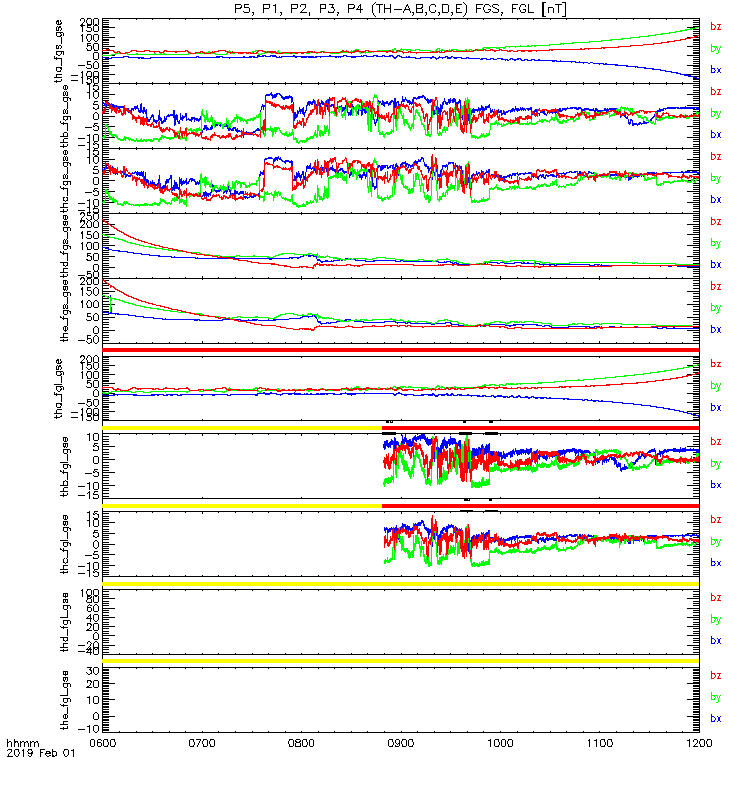The width and height of the screenshot is (750, 800).
Task: Click the 1100 time axis tick label
Action: (600, 743)
